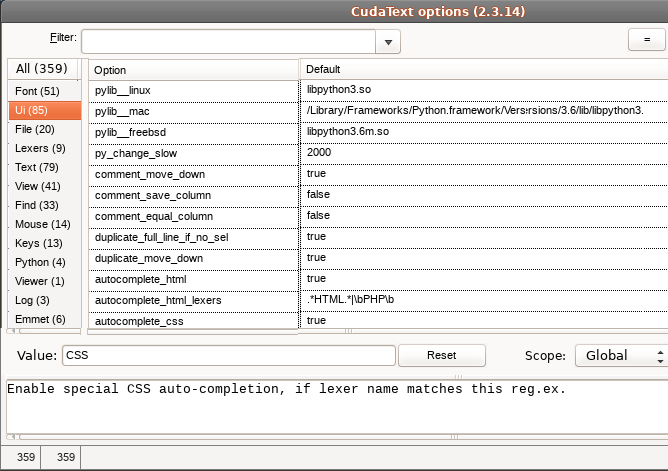Click the default value 2000

click(484, 152)
